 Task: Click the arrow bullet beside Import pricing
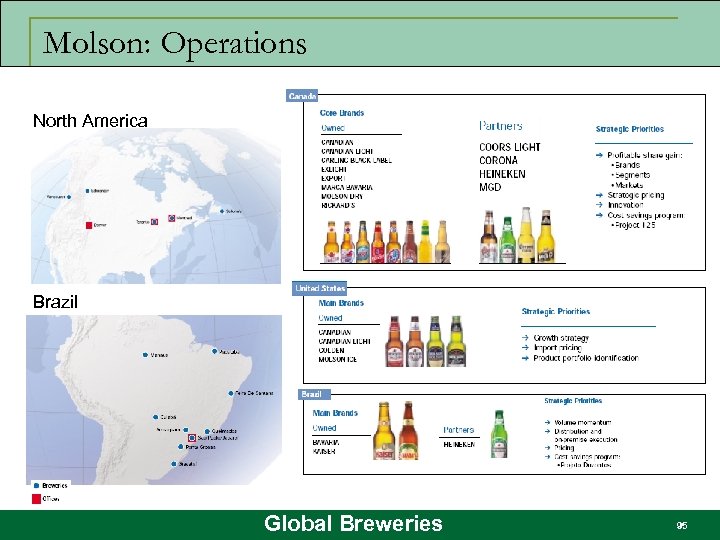525,348
